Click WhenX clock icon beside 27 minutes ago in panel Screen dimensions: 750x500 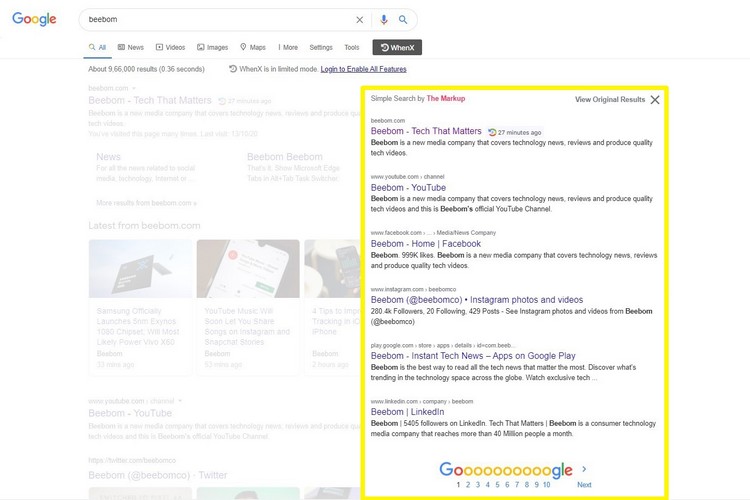[x=492, y=132]
